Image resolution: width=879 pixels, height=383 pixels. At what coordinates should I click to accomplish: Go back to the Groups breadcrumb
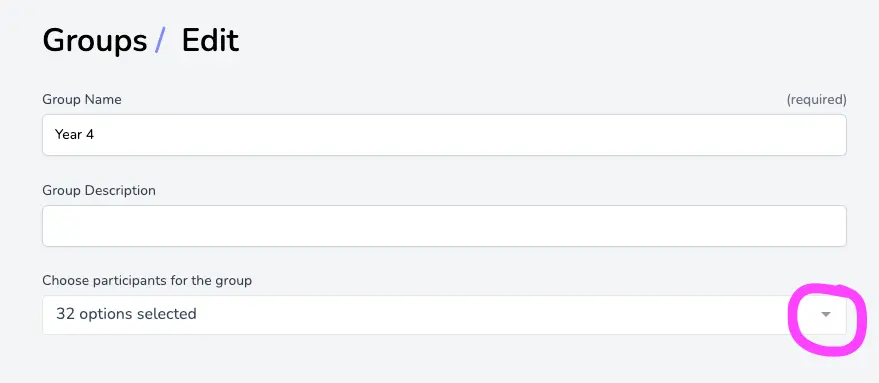click(x=94, y=41)
